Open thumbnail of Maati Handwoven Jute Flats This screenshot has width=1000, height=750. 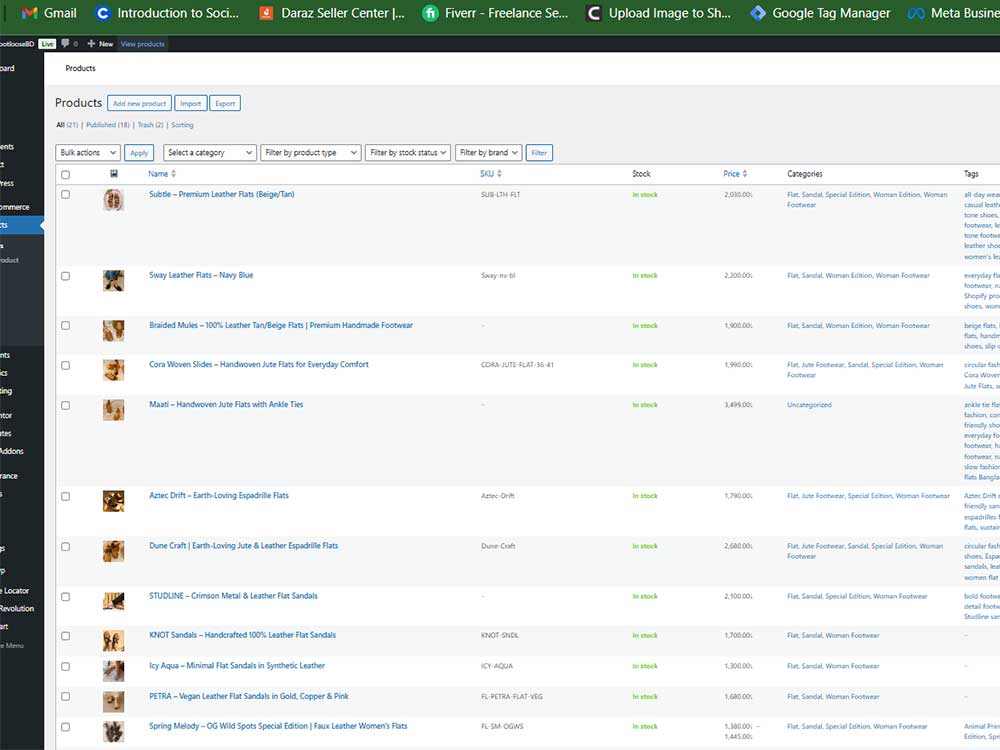(114, 410)
